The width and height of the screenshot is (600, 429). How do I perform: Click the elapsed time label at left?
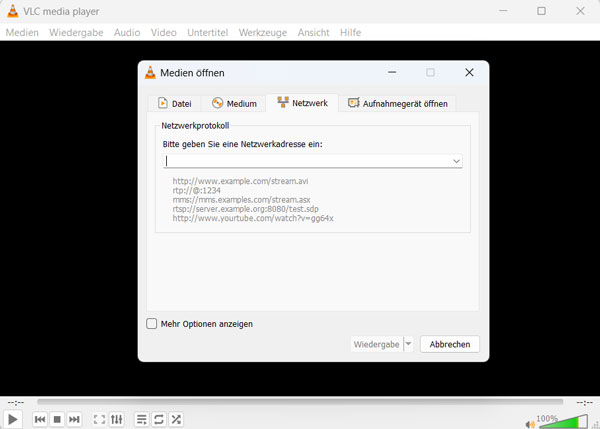16,402
